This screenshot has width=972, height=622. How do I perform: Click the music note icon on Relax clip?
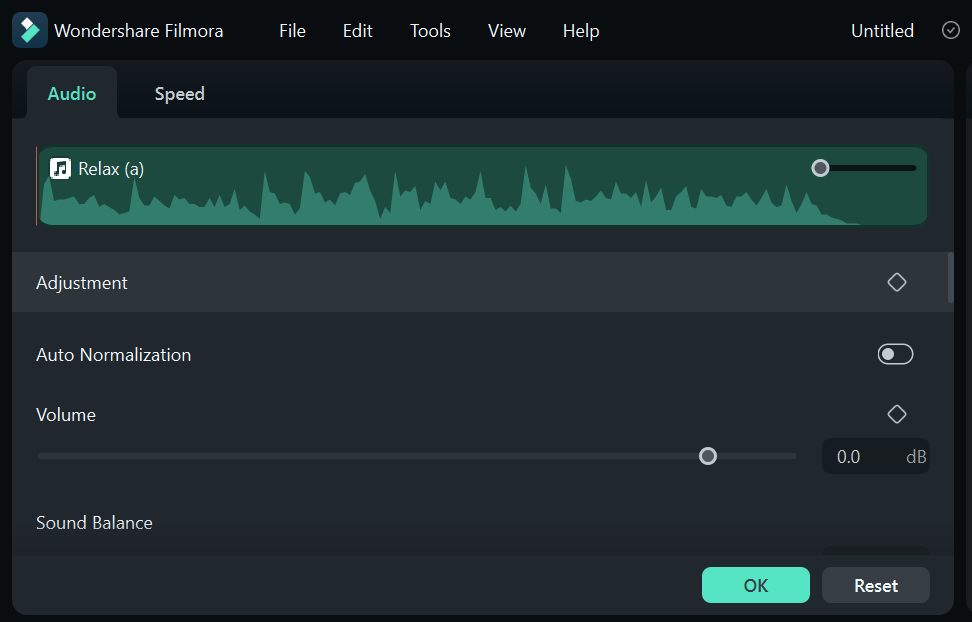60,168
